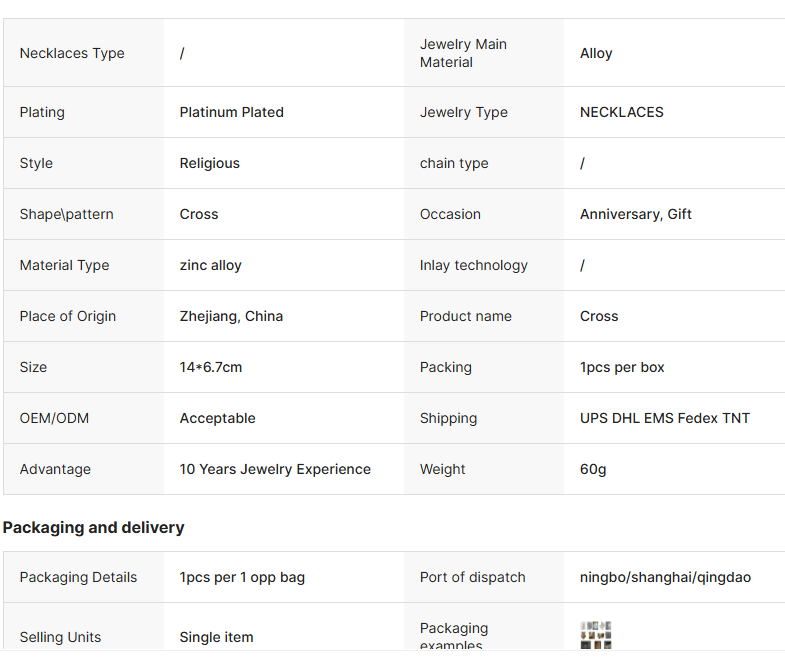Select the "1pcs per box" packing value
The height and width of the screenshot is (662, 785).
pyautogui.click(x=622, y=367)
